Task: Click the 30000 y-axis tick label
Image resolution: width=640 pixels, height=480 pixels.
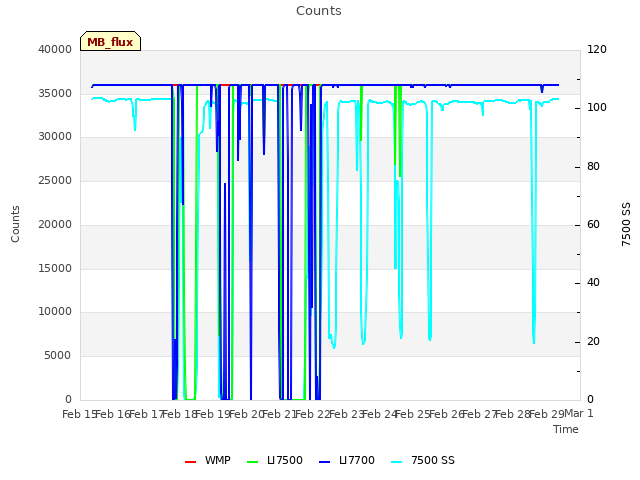Action: click(55, 136)
